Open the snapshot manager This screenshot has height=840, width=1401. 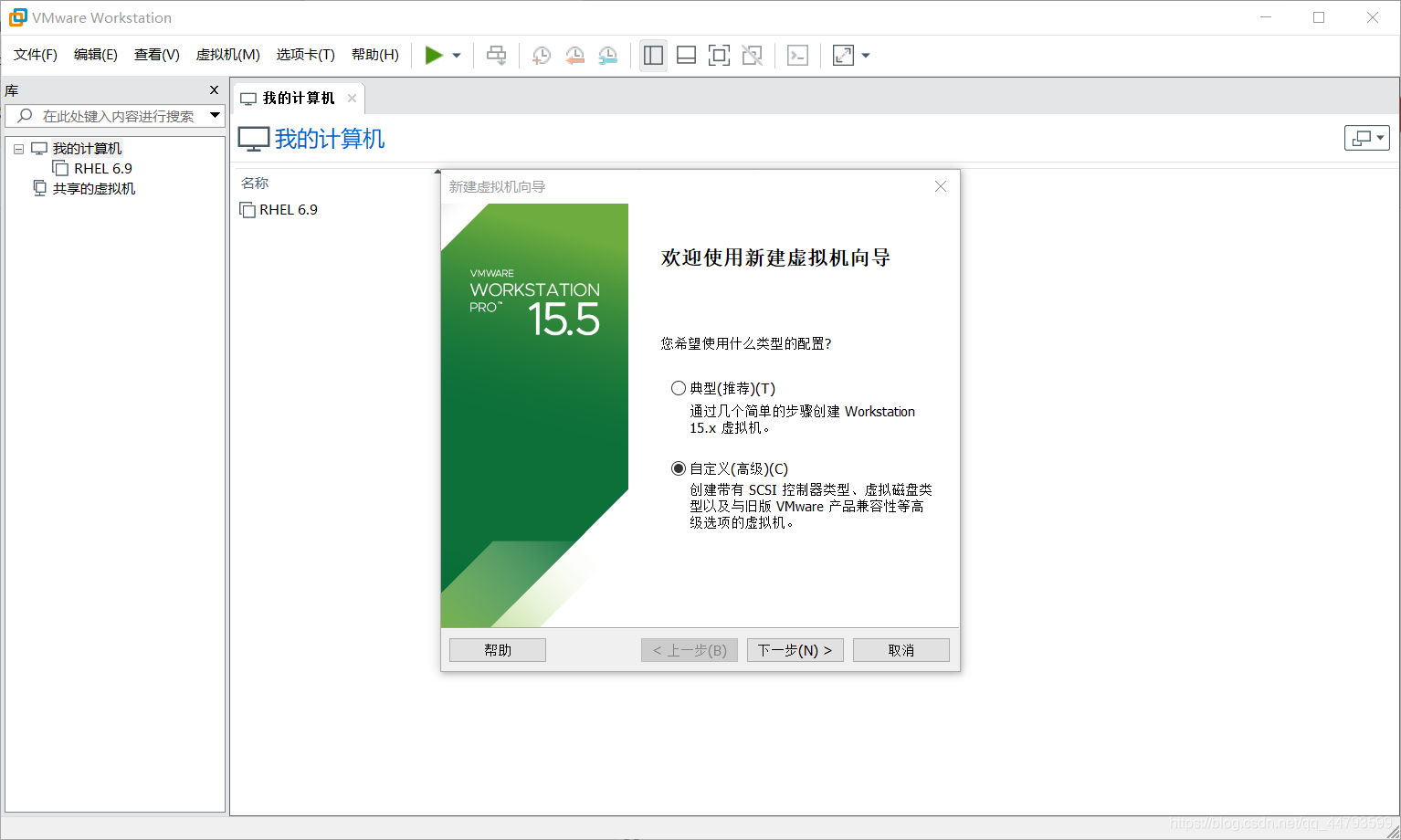point(607,55)
